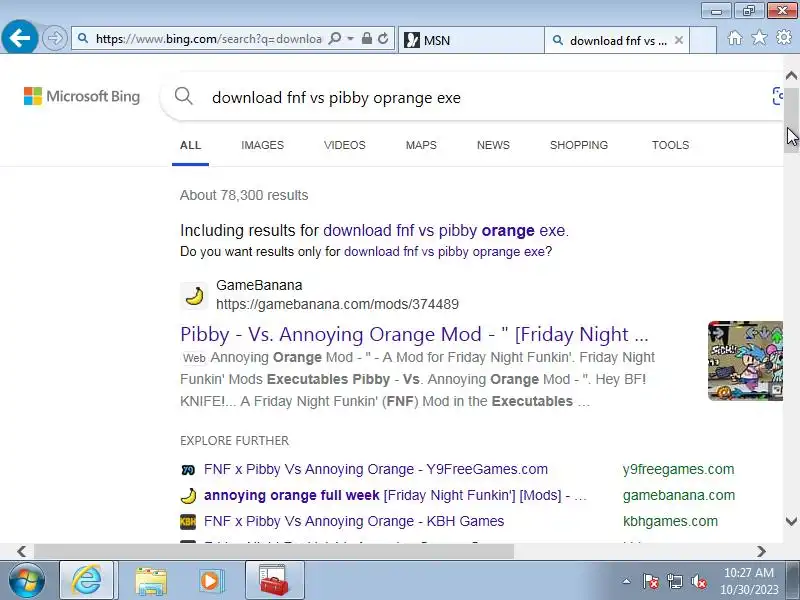Launch Windows Media Player taskbar icon

(x=210, y=581)
